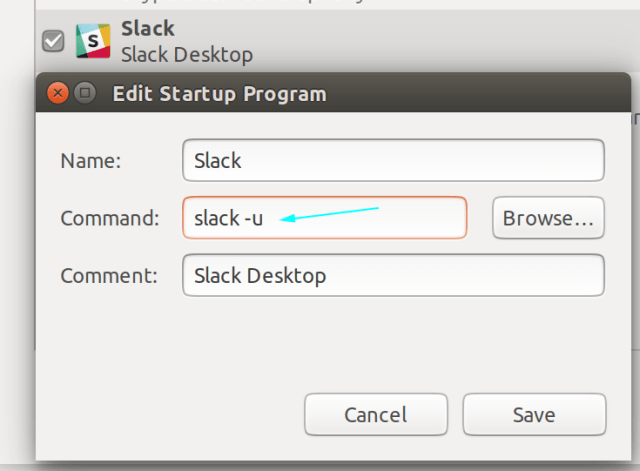This screenshot has height=471, width=640.
Task: Click the Command: label
Action: click(110, 218)
